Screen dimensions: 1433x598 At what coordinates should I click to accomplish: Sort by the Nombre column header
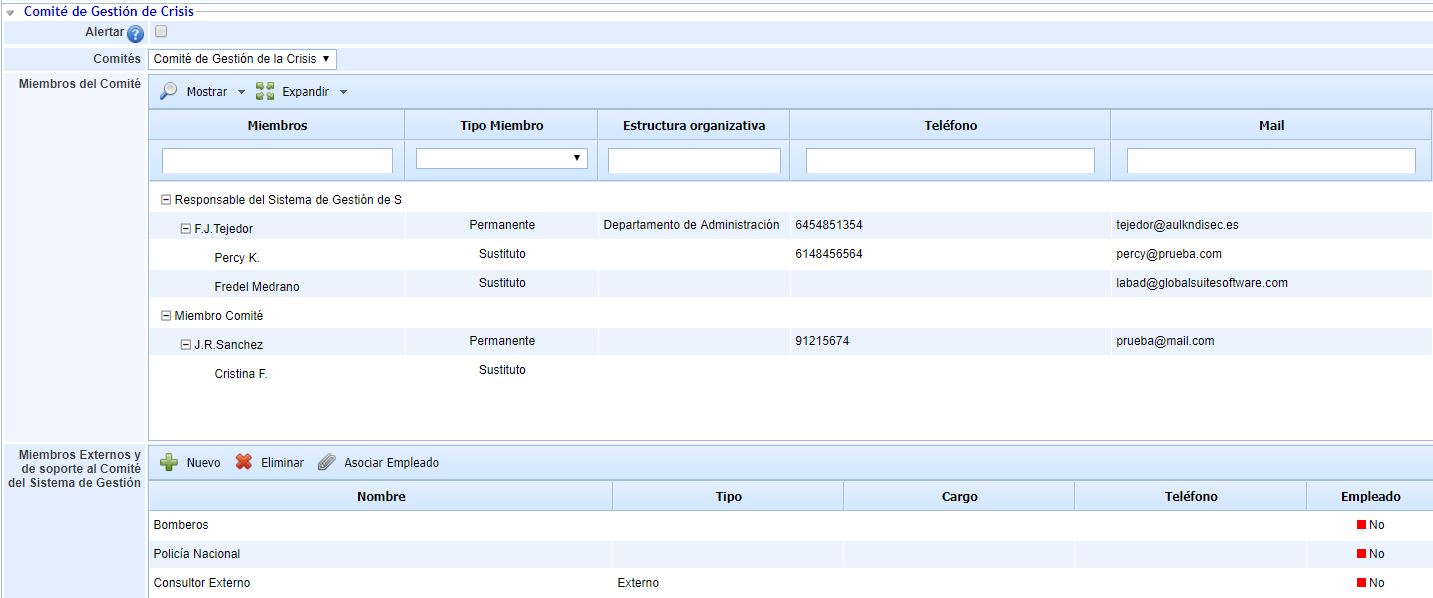380,496
